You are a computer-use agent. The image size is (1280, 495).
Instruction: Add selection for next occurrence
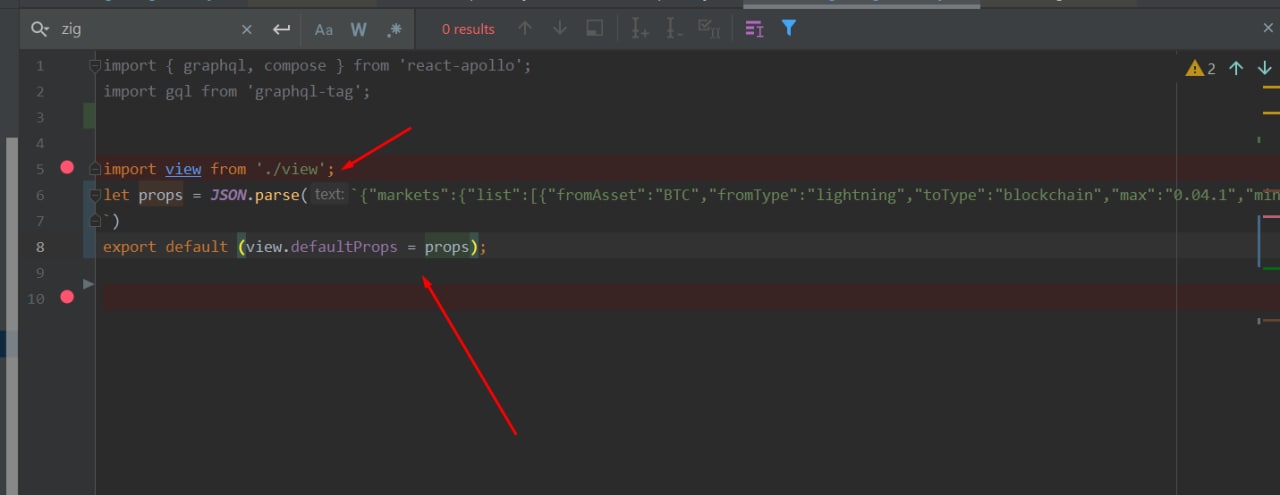click(641, 29)
